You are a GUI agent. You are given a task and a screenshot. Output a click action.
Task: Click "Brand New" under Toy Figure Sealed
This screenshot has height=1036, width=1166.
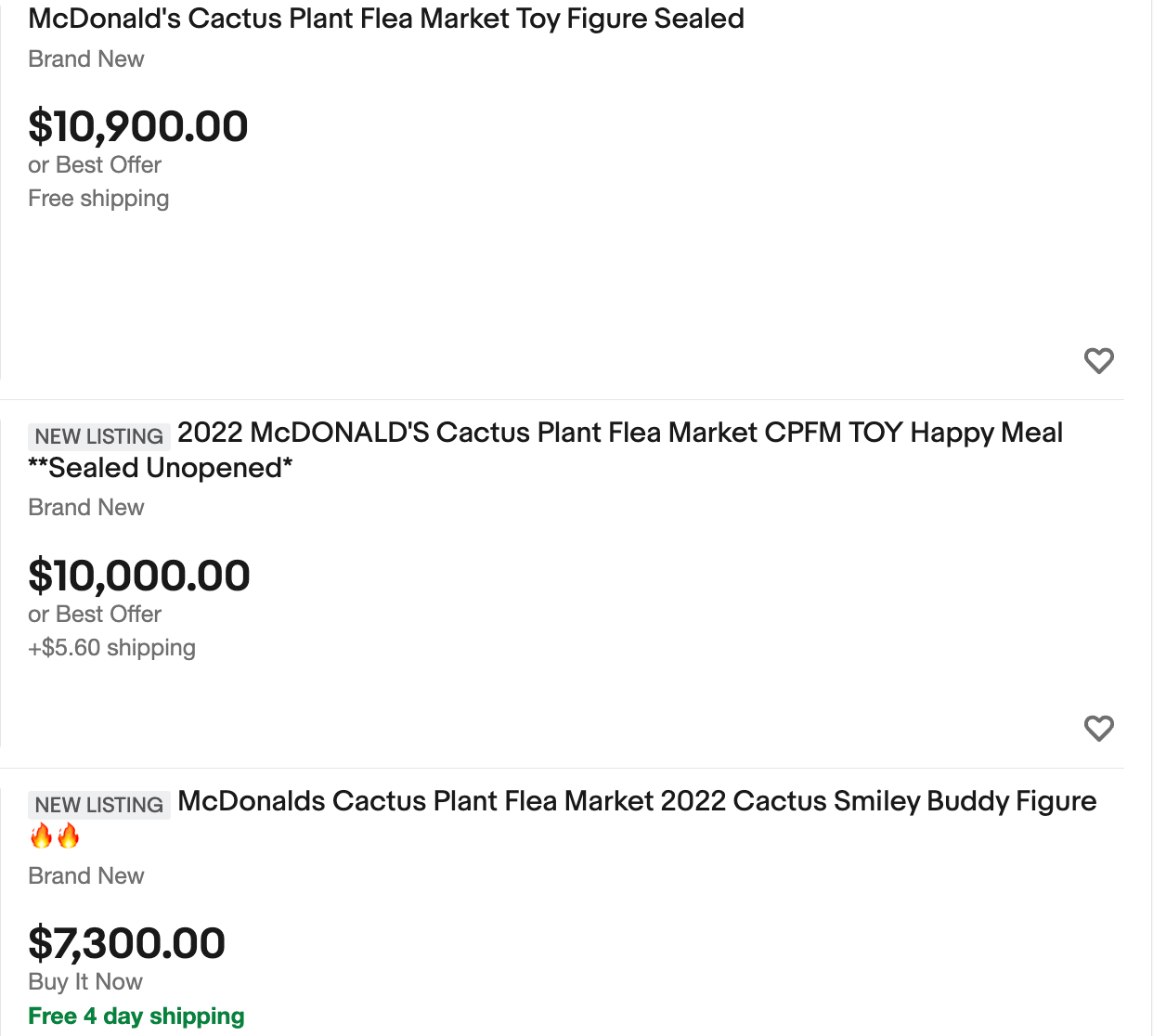pos(86,59)
